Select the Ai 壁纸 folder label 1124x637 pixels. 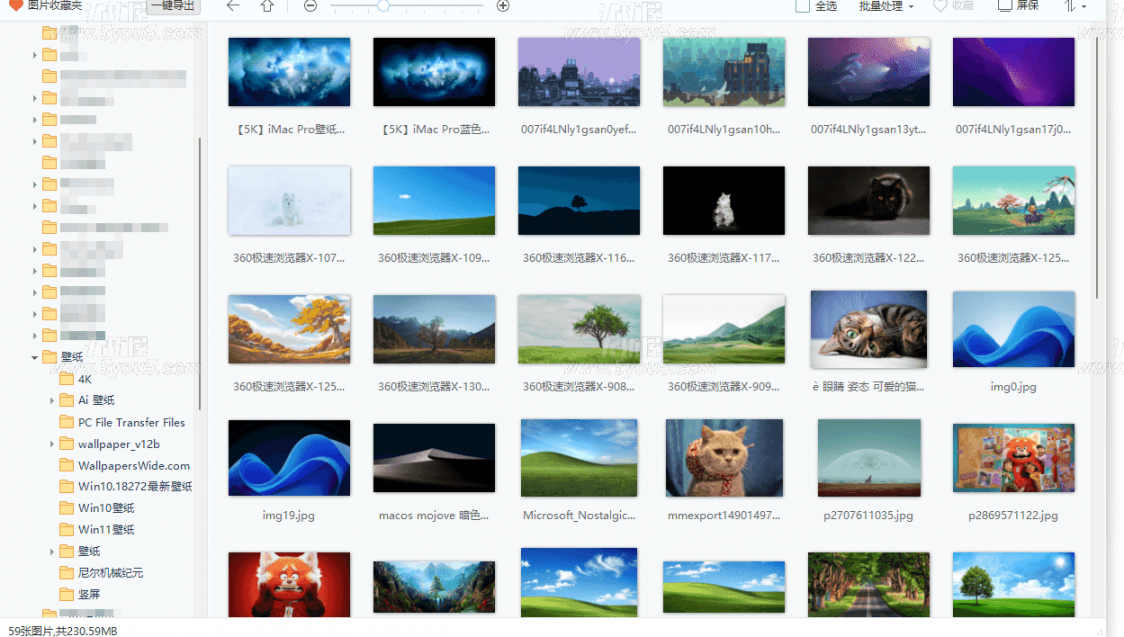coord(96,401)
